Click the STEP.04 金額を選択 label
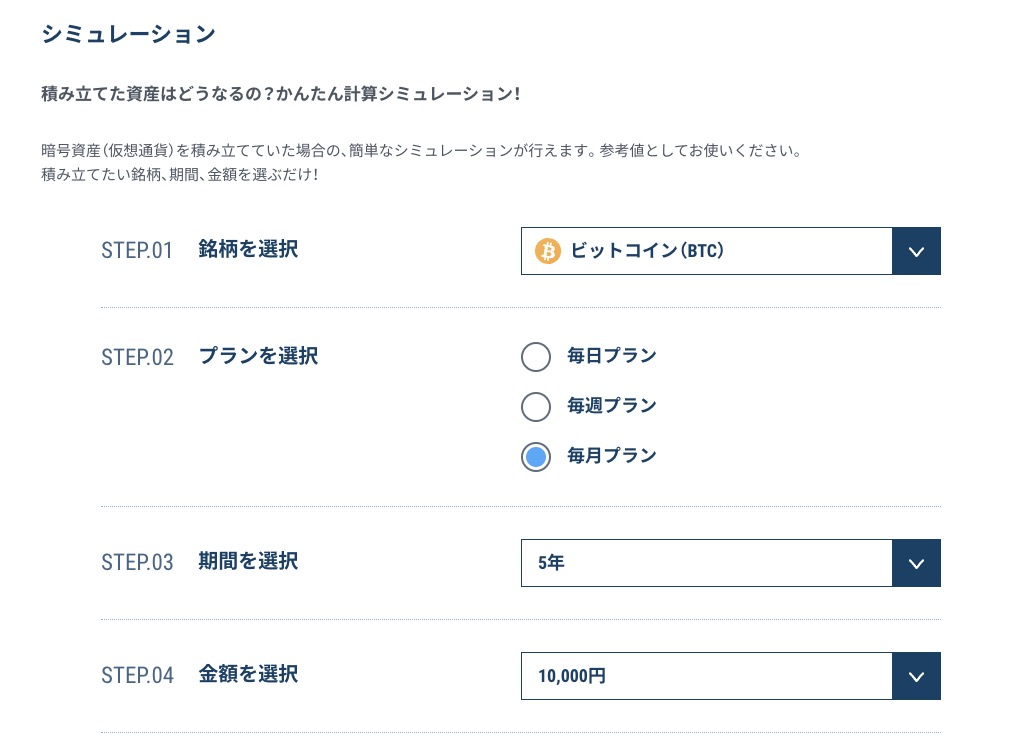Screen dimensions: 1016x756 pos(200,675)
